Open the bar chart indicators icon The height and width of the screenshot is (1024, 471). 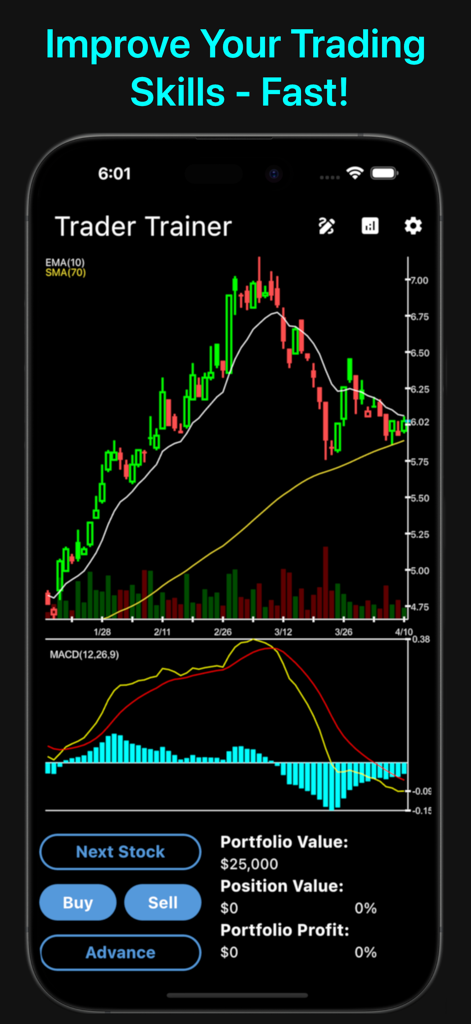tap(370, 226)
